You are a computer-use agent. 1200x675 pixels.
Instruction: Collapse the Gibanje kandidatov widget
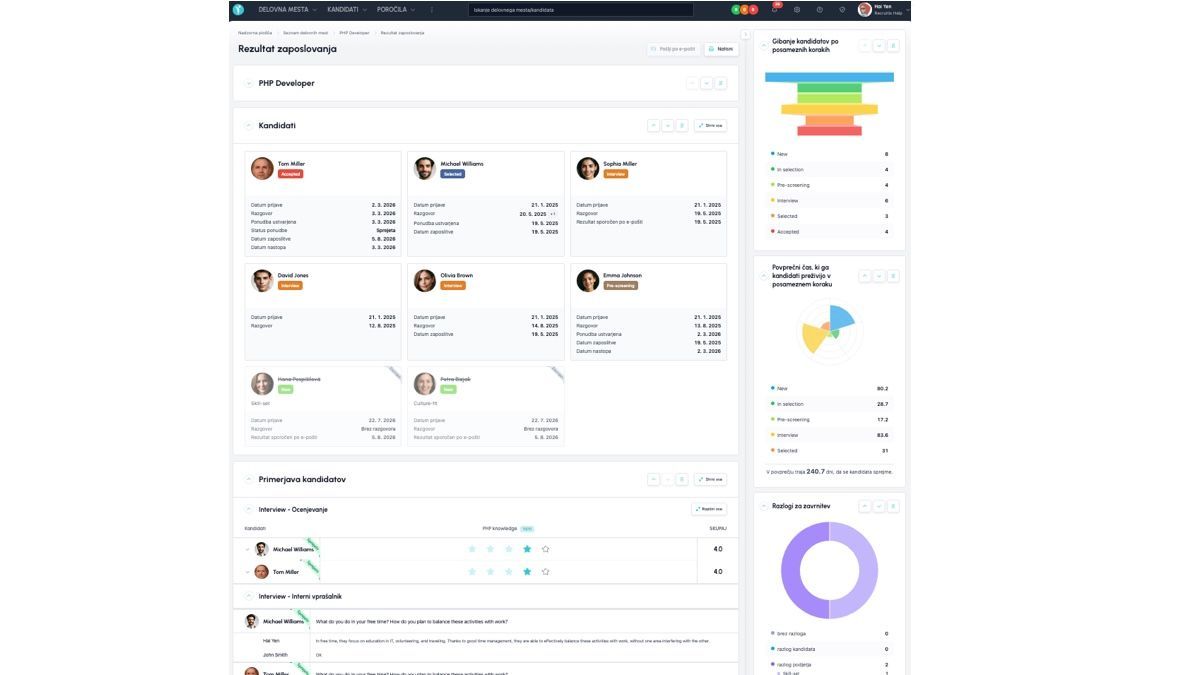click(764, 46)
